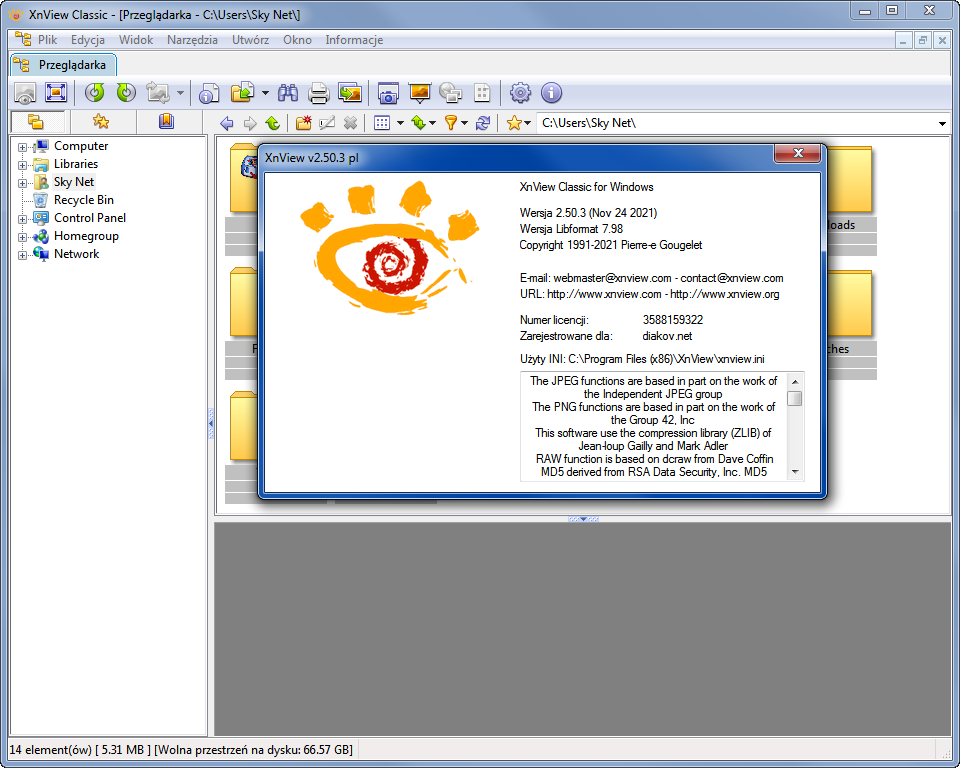This screenshot has width=960, height=768.
Task: Open the address path dropdown list
Action: pyautogui.click(x=942, y=123)
